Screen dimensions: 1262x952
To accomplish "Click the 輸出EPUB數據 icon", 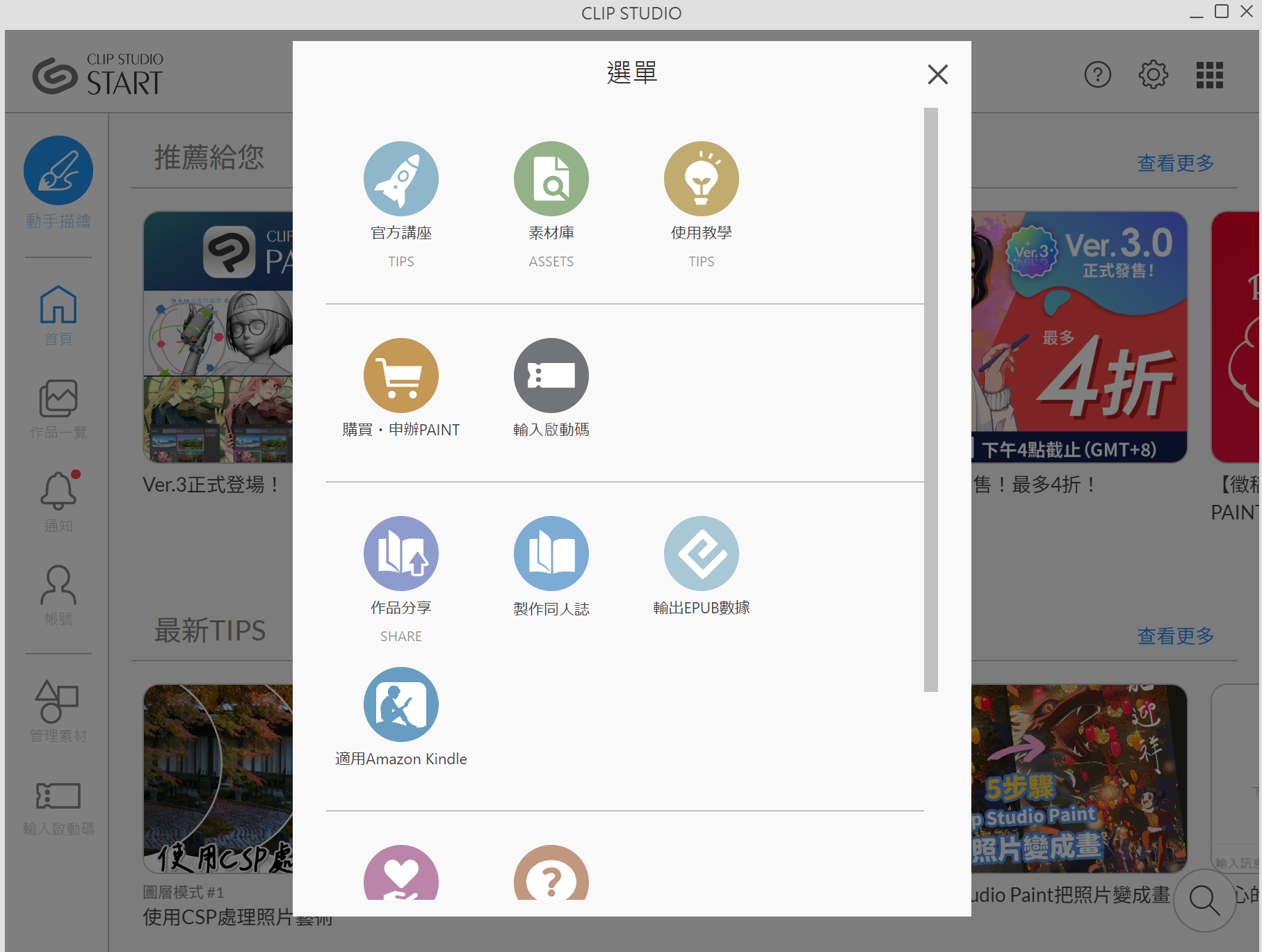I will [x=702, y=554].
